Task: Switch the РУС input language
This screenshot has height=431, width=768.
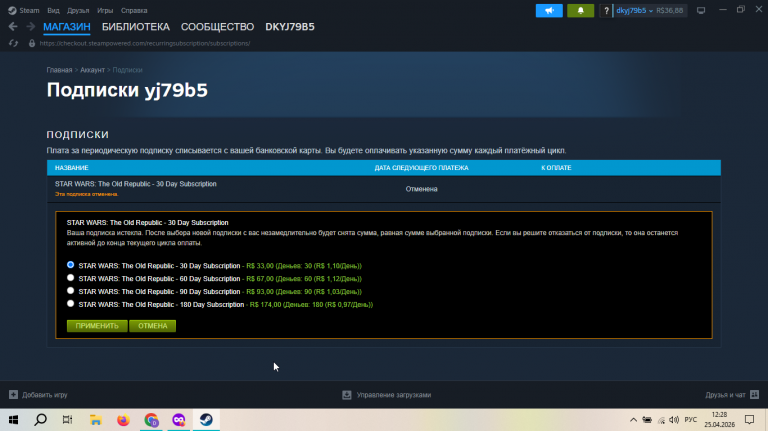Action: pos(691,420)
